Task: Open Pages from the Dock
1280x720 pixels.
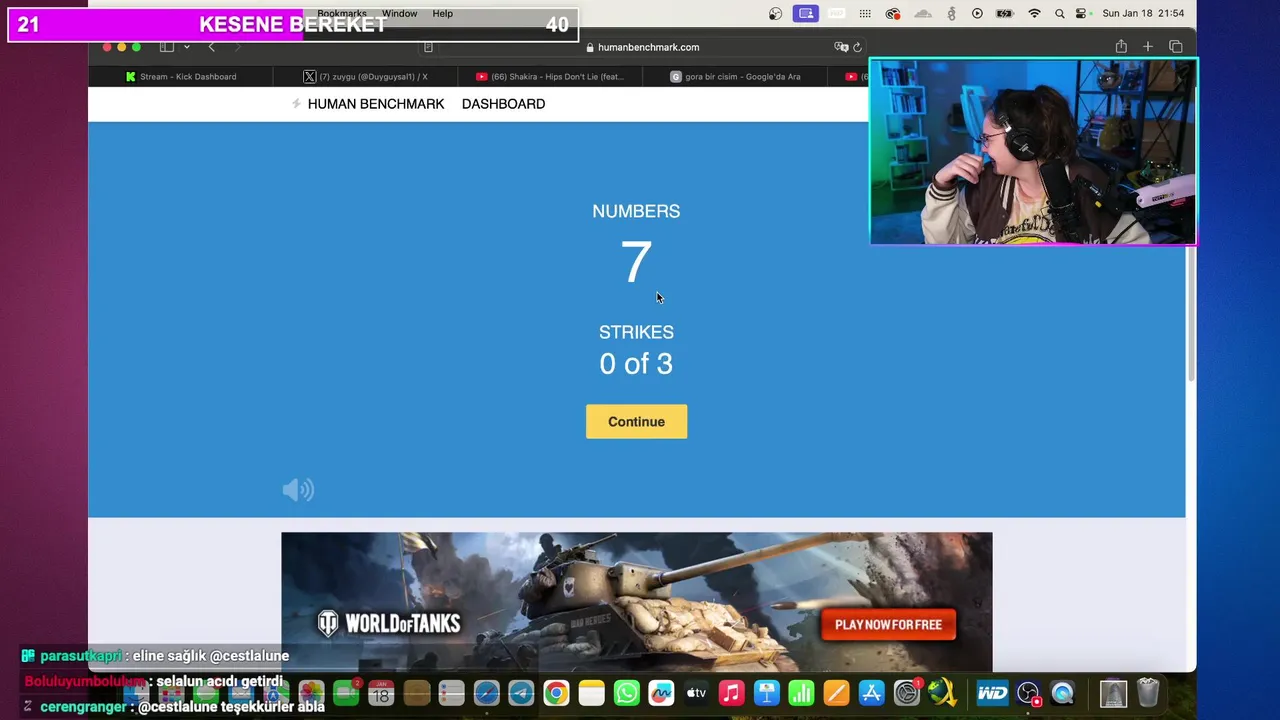Action: point(836,693)
